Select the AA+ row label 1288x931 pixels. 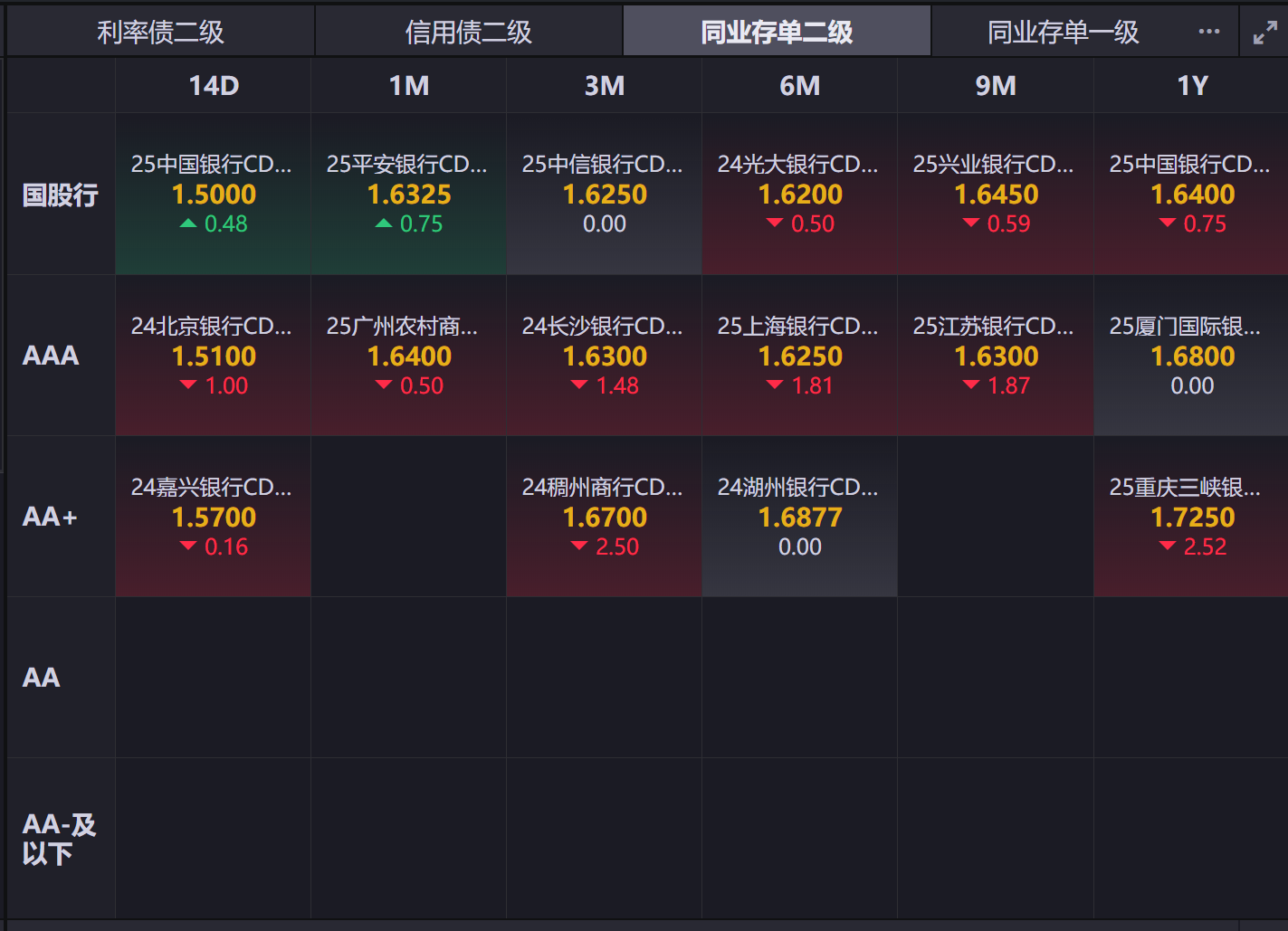pos(61,517)
